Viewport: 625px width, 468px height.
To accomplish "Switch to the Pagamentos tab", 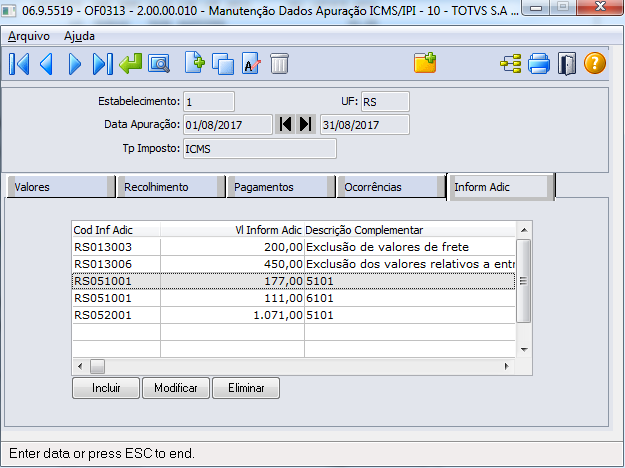I will click(x=281, y=187).
